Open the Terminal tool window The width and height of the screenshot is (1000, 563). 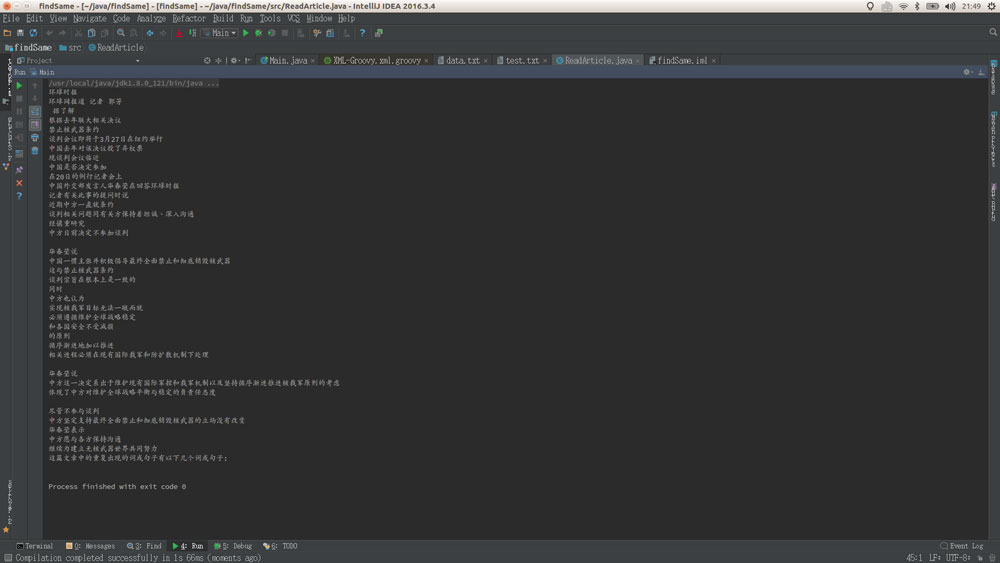click(x=34, y=546)
